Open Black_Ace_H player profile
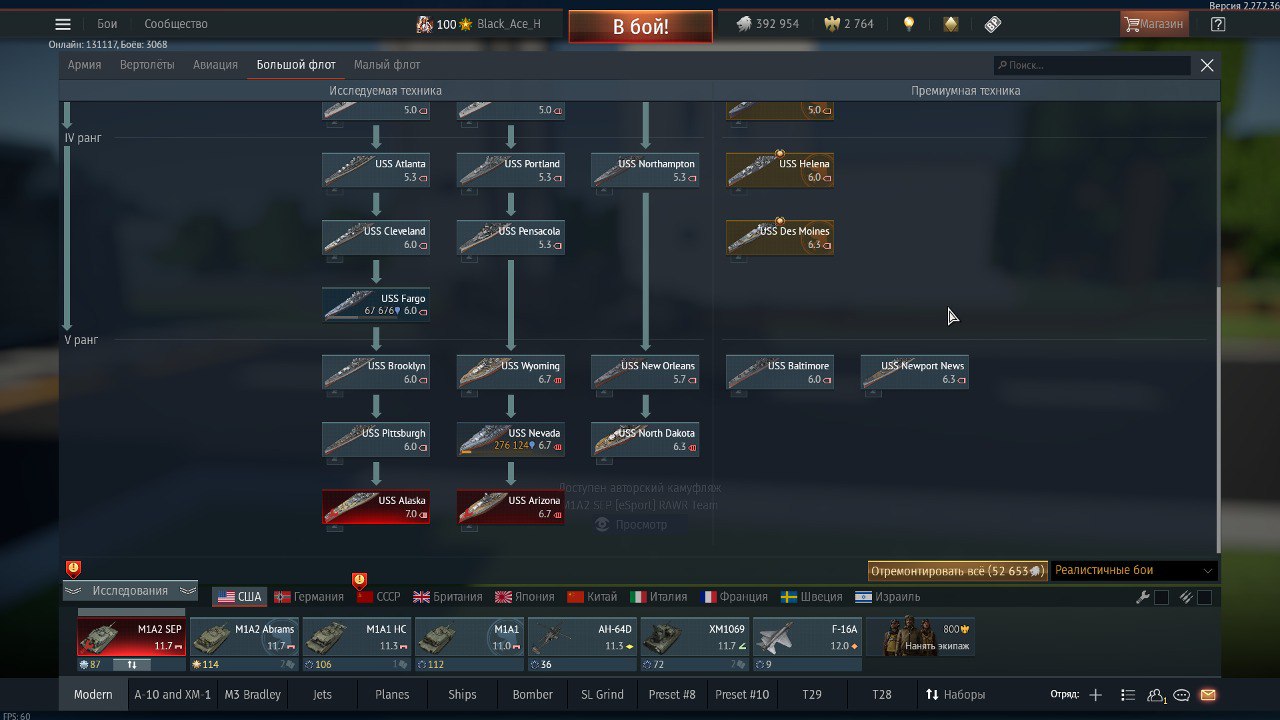The height and width of the screenshot is (720, 1280). (x=509, y=24)
